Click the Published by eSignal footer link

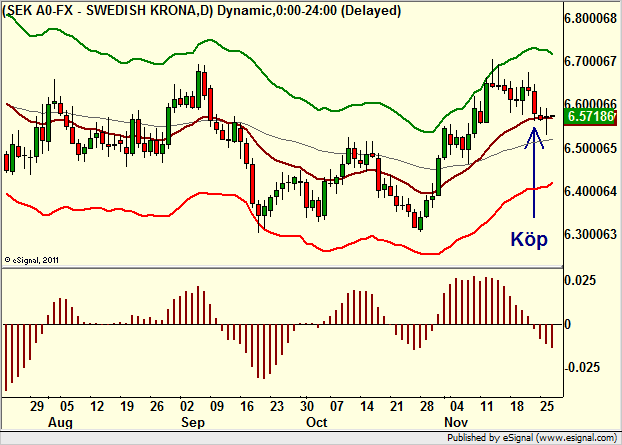tap(532, 438)
